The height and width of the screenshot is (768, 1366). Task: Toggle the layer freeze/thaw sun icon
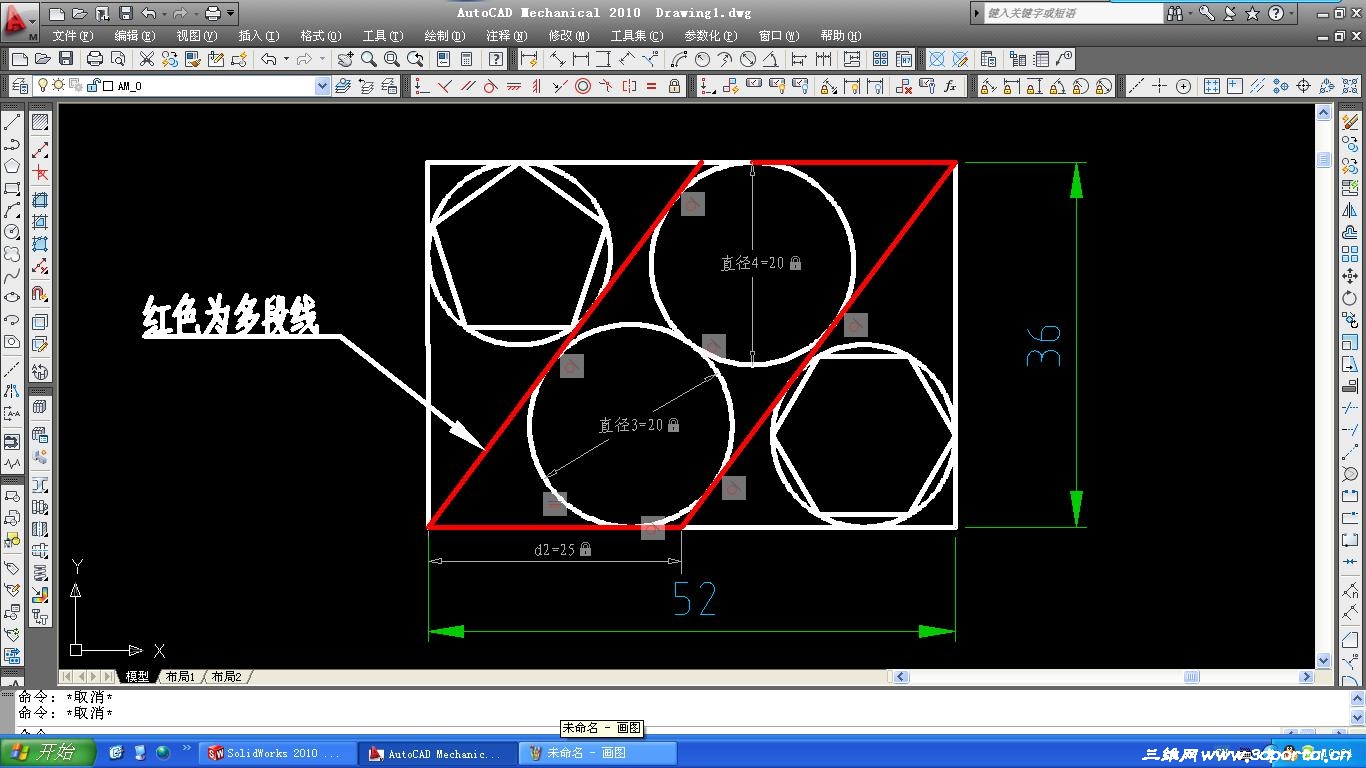click(57, 86)
